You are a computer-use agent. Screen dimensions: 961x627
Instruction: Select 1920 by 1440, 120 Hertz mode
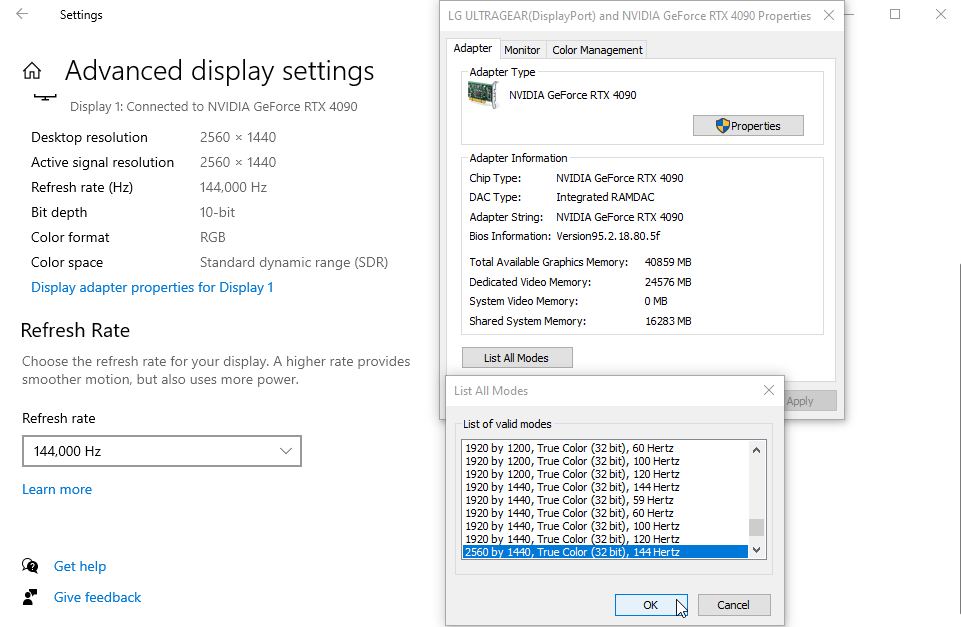(x=605, y=539)
